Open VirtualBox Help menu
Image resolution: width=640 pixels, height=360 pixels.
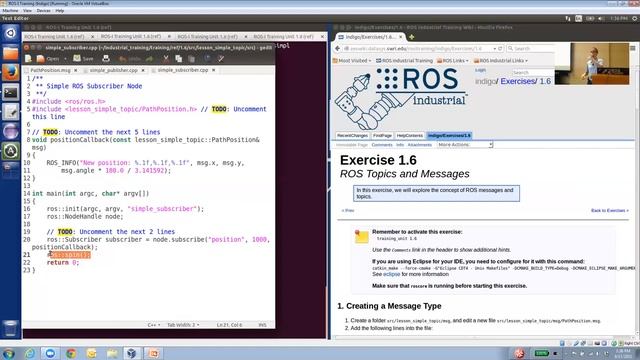pyautogui.click(x=60, y=10)
